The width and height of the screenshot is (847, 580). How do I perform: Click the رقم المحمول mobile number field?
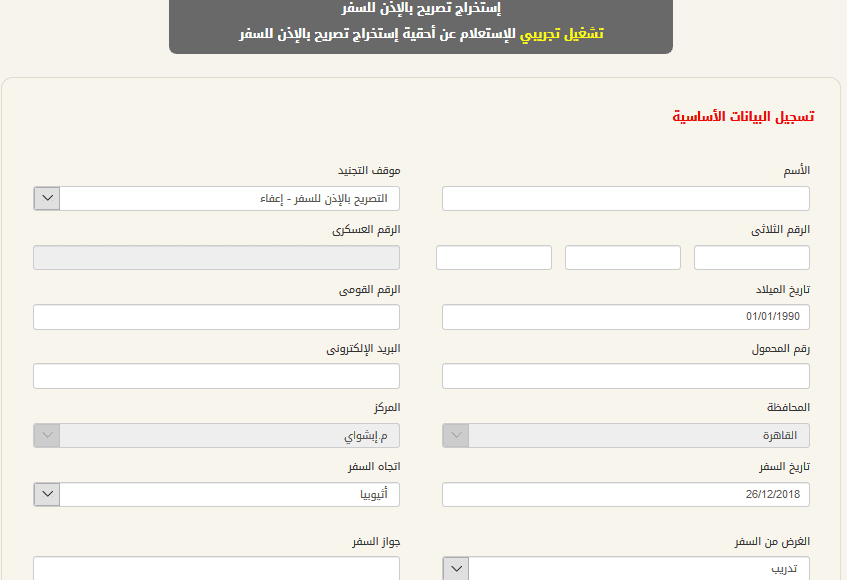click(626, 376)
